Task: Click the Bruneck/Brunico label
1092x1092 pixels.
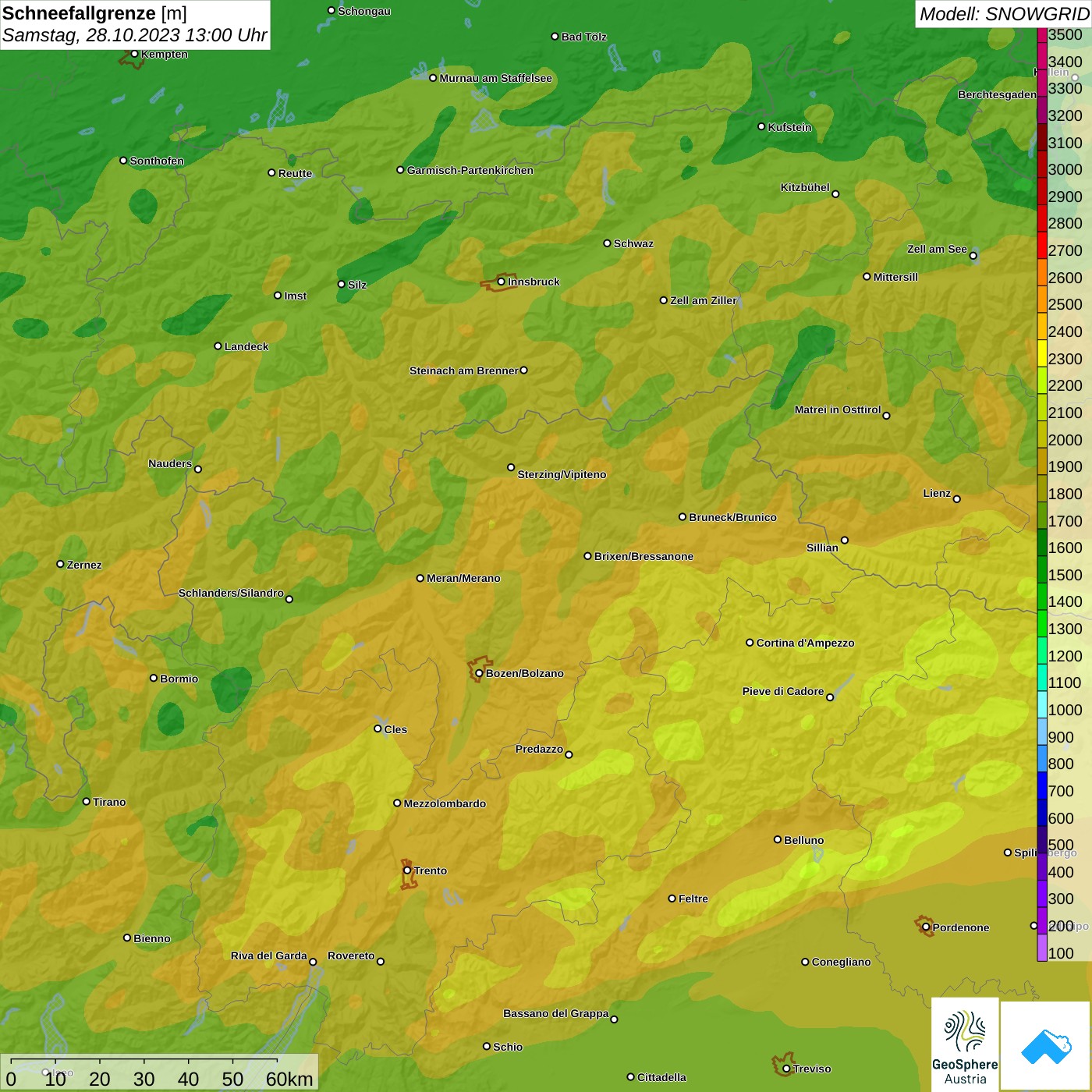Action: (x=732, y=517)
